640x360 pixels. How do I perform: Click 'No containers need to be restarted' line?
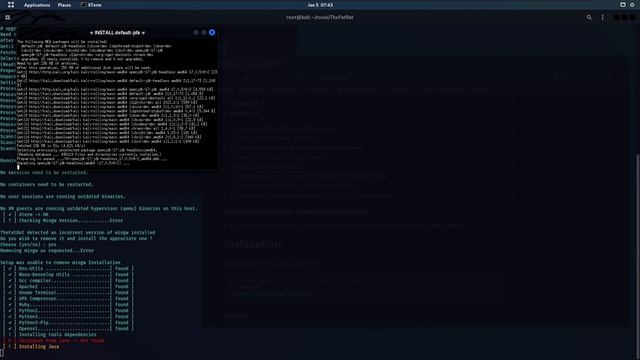(47, 184)
